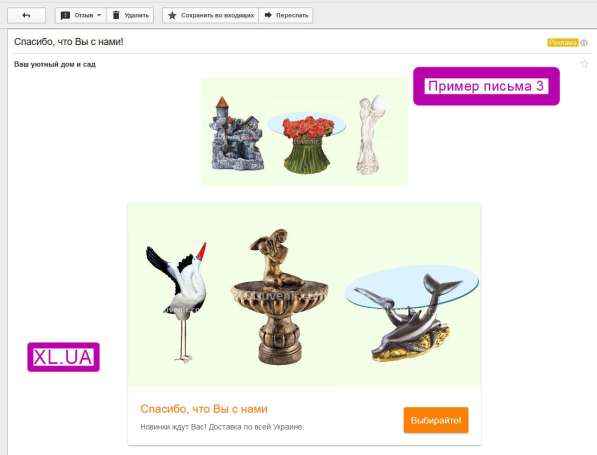Click the bronze fountain image
597x455 pixels.
pyautogui.click(x=279, y=297)
